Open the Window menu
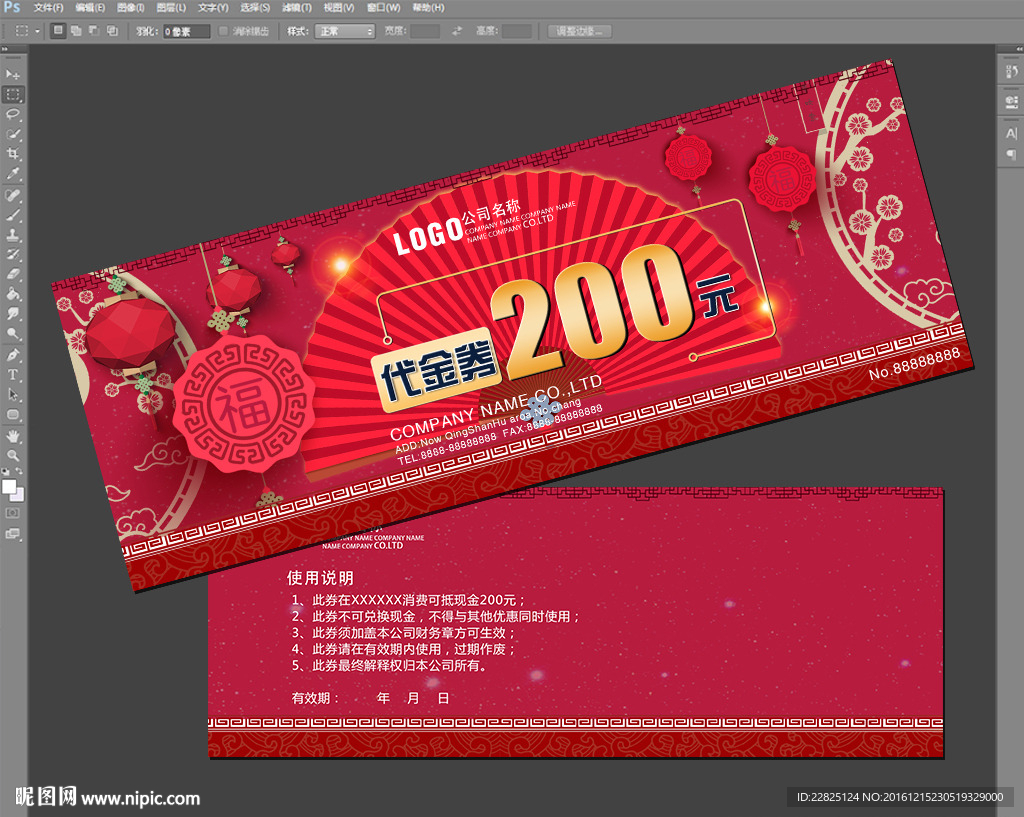Screen dimensions: 1024x817 pos(383,8)
